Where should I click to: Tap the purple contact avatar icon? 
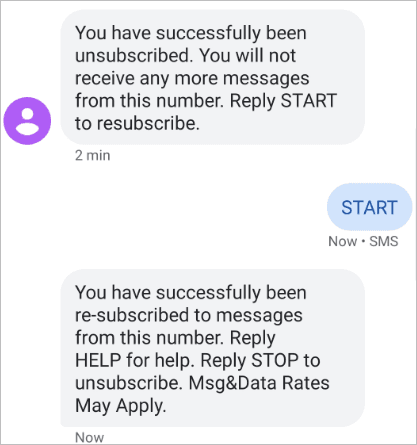point(27,121)
